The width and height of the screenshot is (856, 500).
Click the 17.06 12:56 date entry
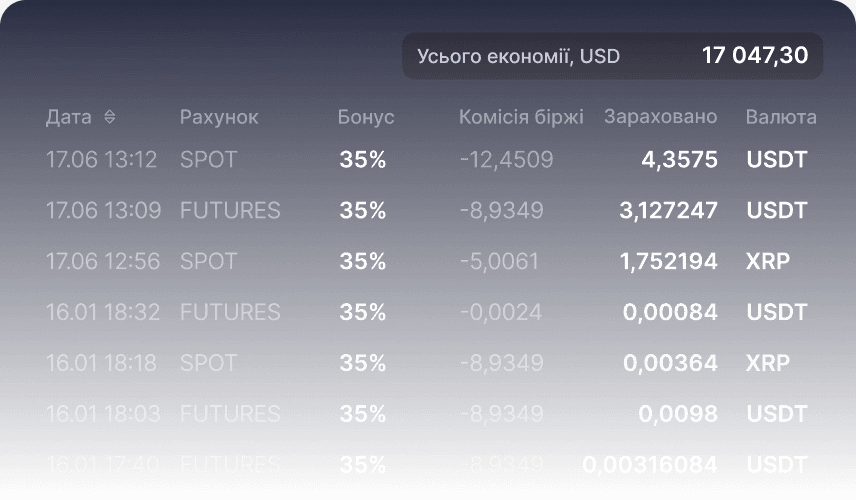coord(103,261)
